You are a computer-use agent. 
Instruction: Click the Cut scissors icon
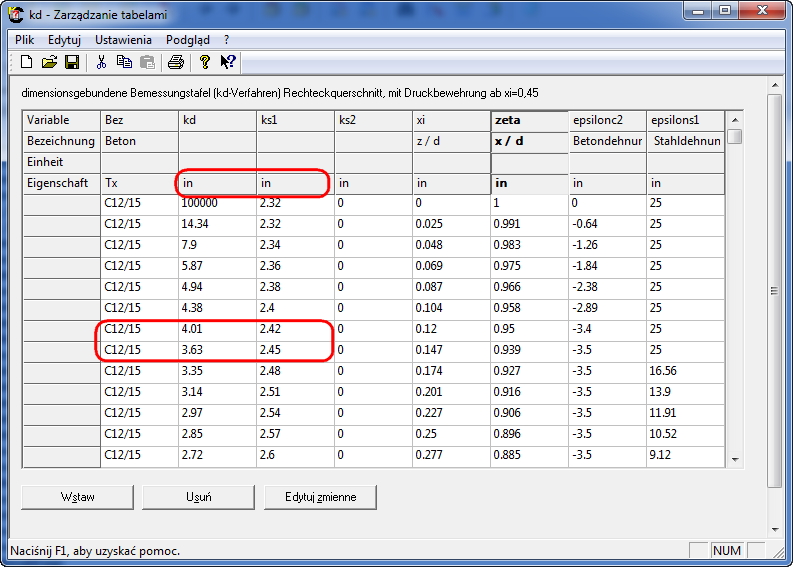(101, 62)
